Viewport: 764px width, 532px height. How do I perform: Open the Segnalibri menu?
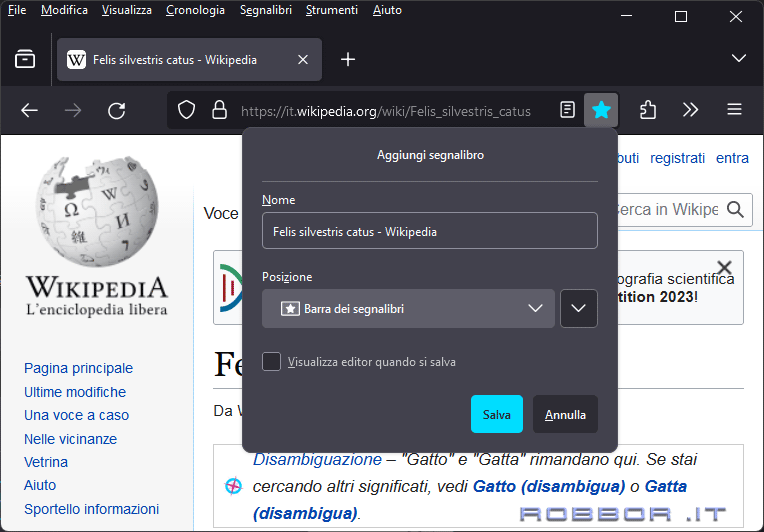coord(266,10)
